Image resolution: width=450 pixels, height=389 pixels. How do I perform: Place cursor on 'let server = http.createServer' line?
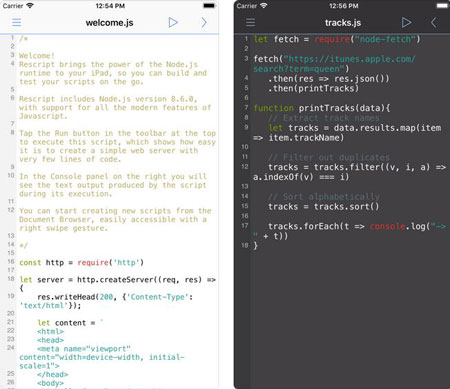(117, 280)
